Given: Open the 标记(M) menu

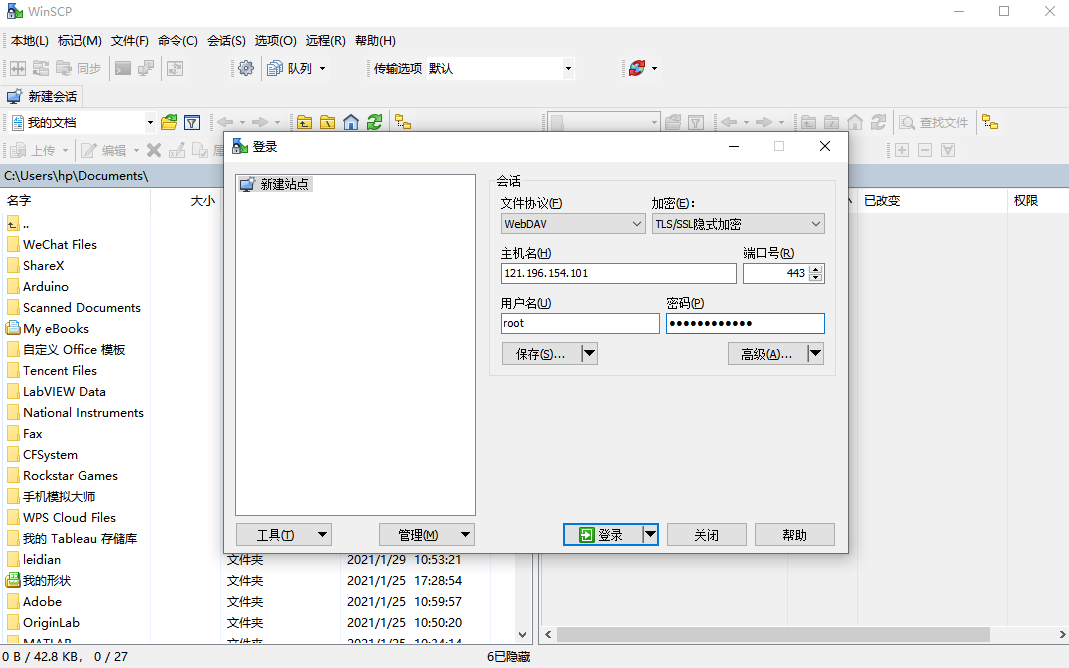Looking at the screenshot, I should point(80,41).
